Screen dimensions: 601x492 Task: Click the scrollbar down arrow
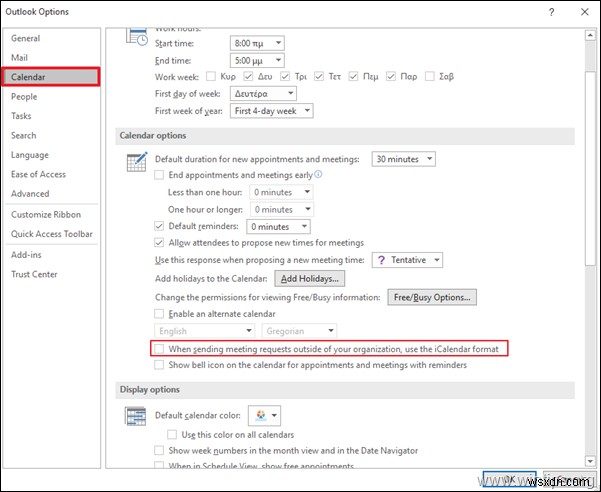coord(590,461)
